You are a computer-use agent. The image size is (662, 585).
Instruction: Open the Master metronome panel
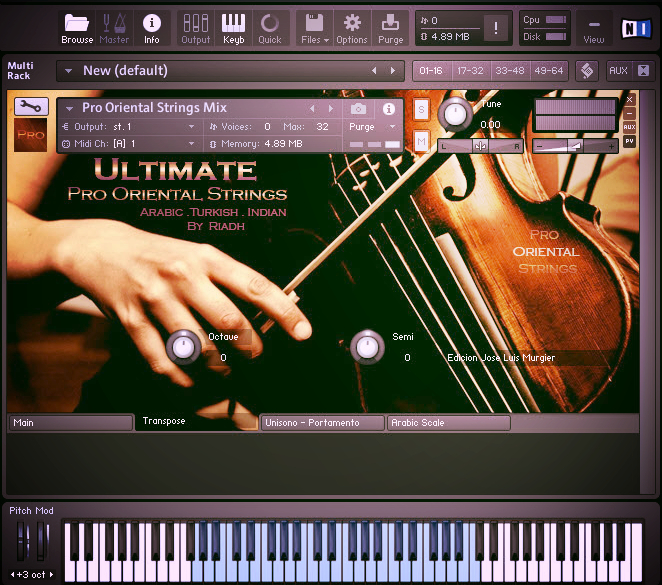(114, 29)
